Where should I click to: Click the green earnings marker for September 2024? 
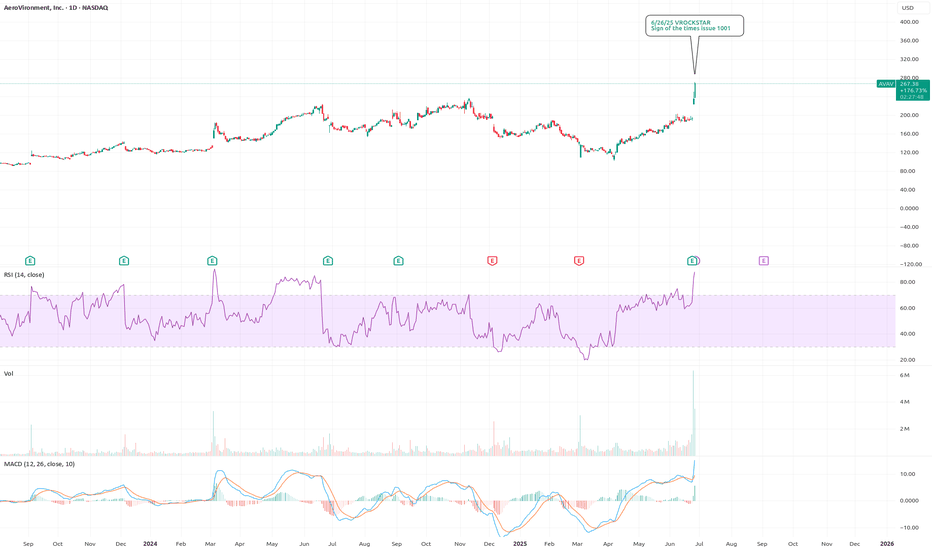tap(398, 260)
